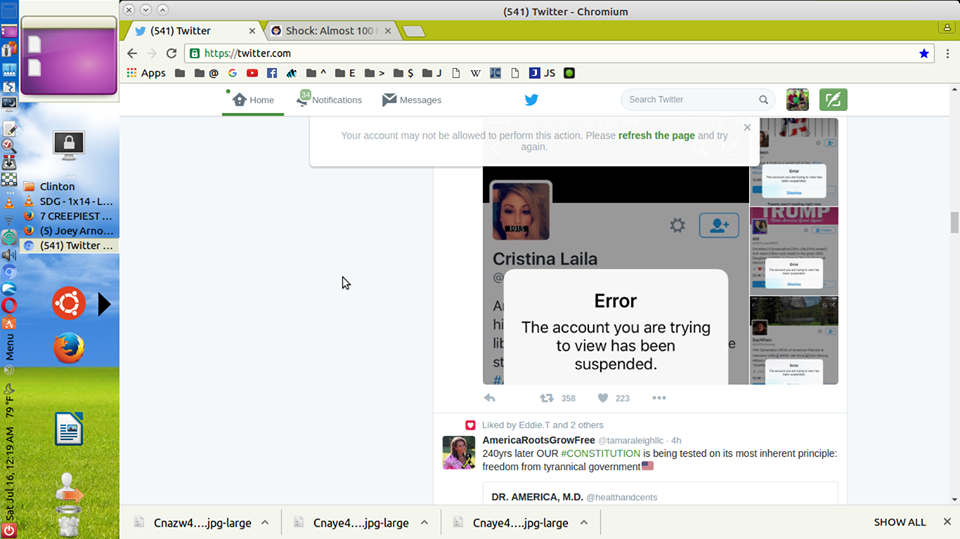Select the SDG - 1x14 VLC entry
960x539 pixels.
pyautogui.click(x=69, y=201)
